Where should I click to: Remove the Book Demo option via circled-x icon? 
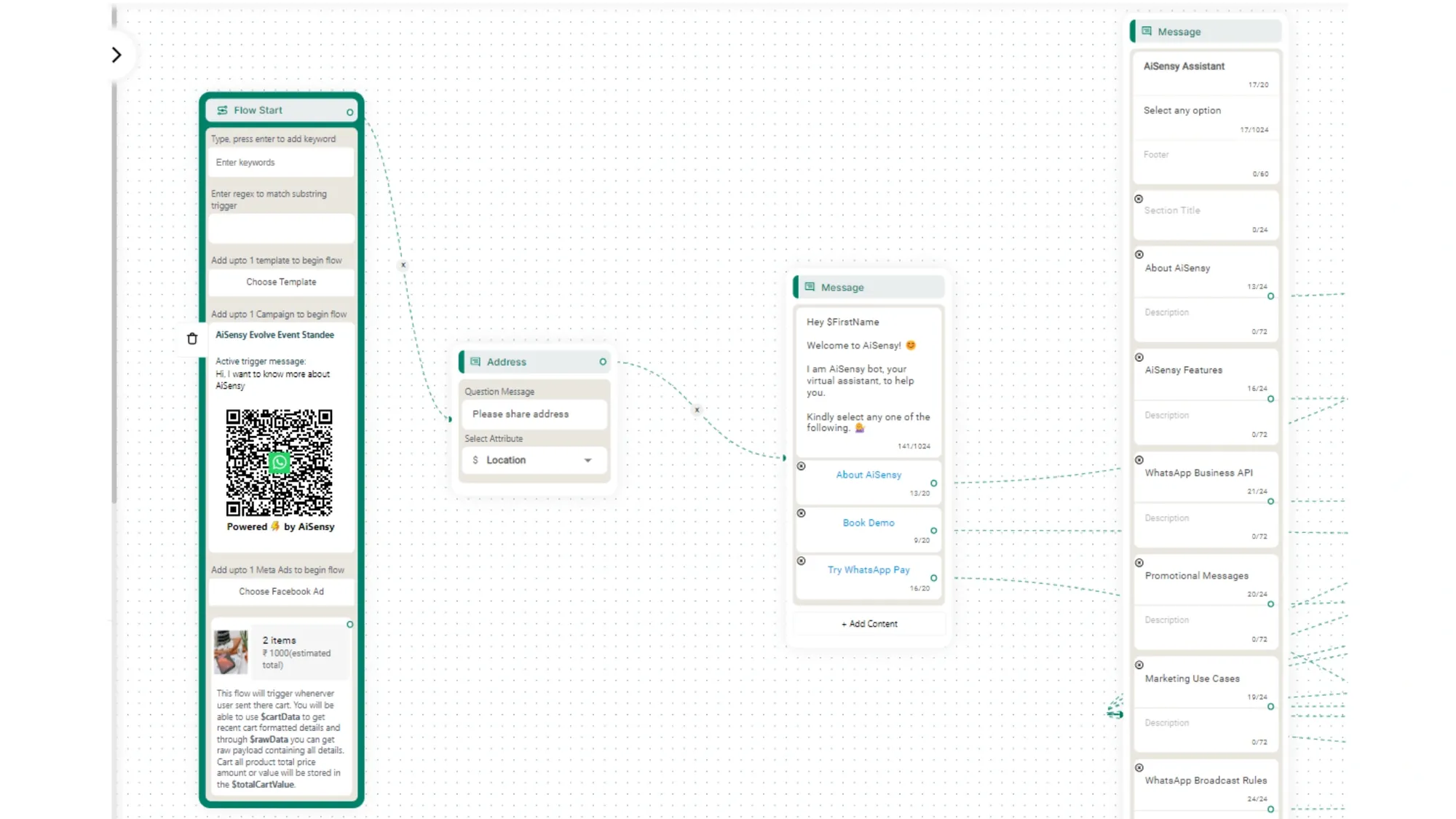[x=802, y=514]
